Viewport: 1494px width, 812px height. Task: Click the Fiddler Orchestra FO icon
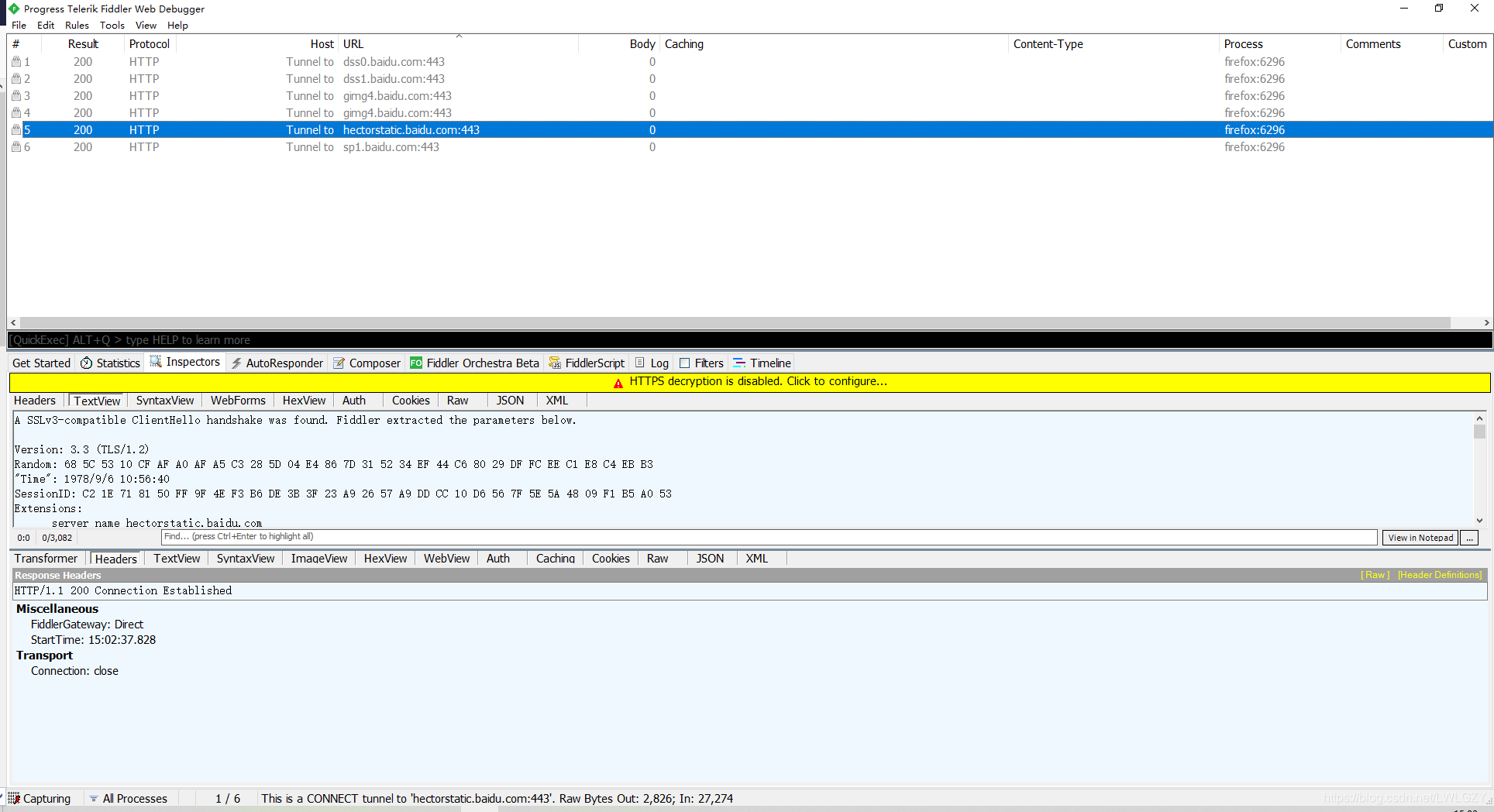click(x=416, y=363)
